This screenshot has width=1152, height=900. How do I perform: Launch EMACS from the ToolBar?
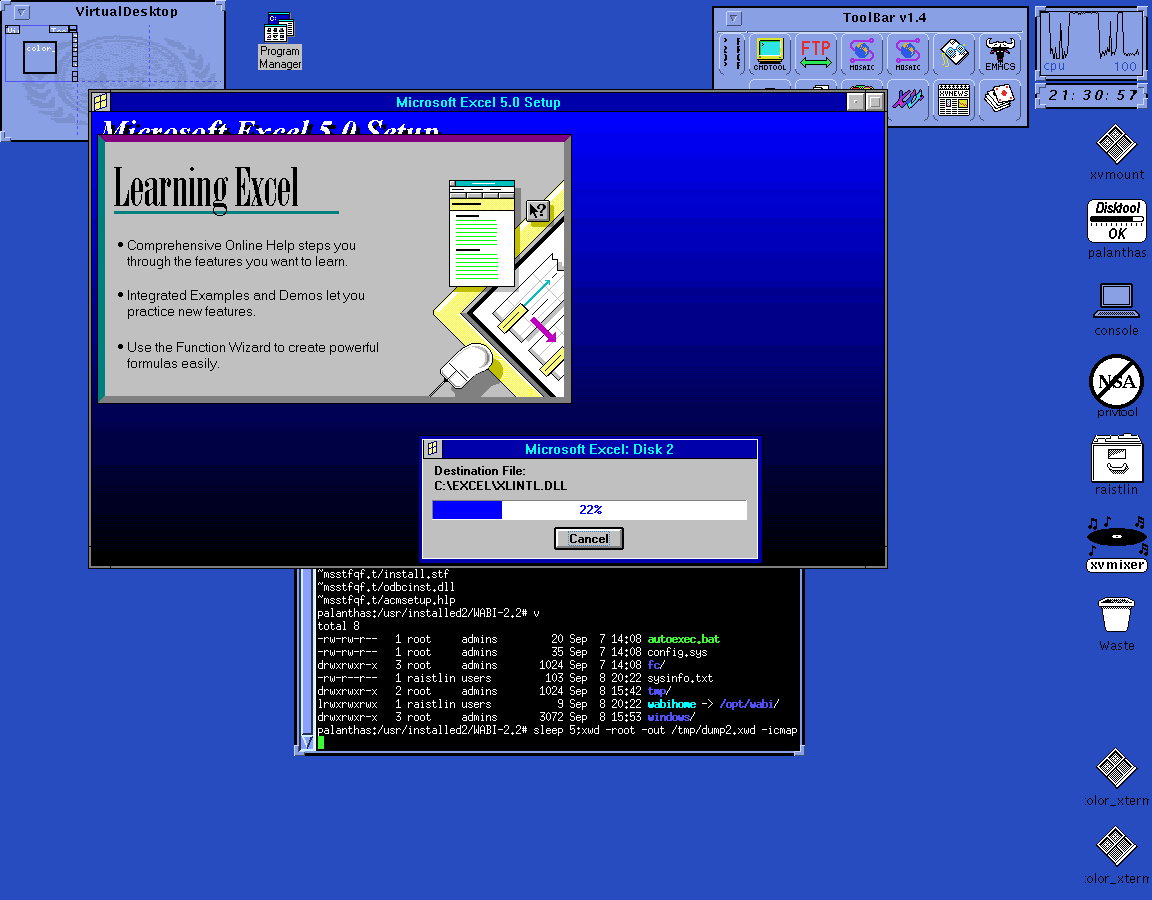pyautogui.click(x=1000, y=54)
